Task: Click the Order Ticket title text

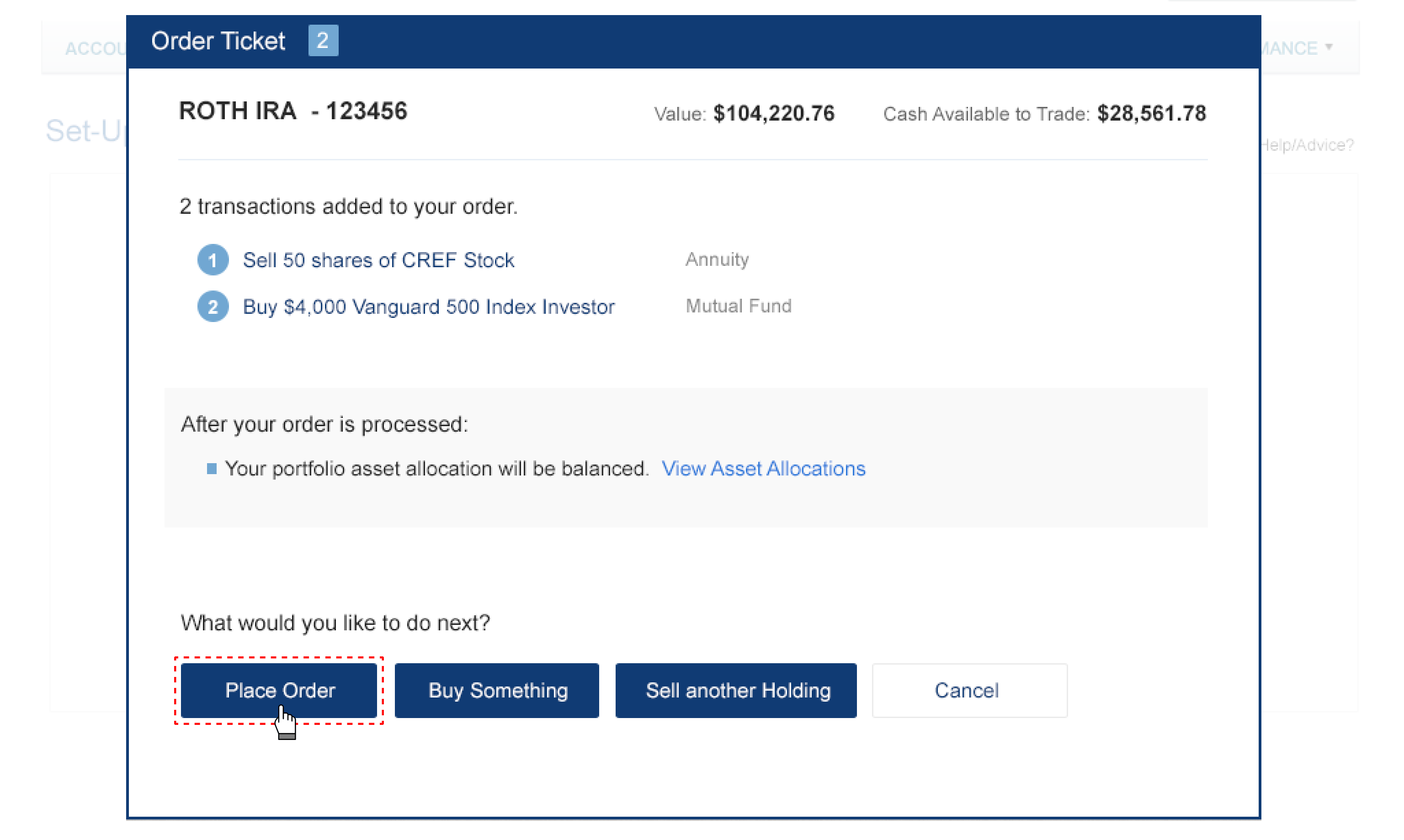Action: pos(218,41)
